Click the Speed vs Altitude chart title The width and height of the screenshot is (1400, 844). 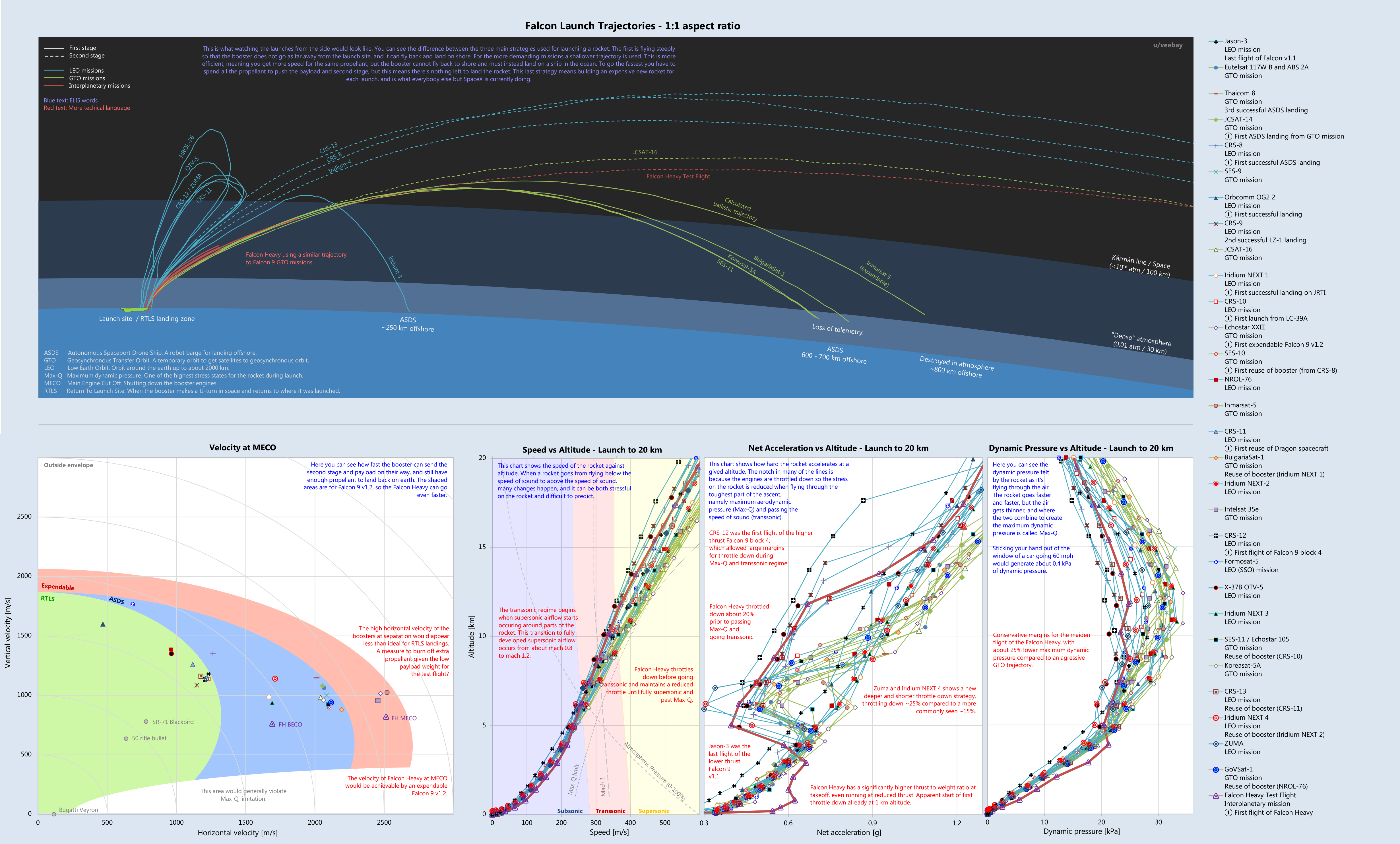point(591,449)
